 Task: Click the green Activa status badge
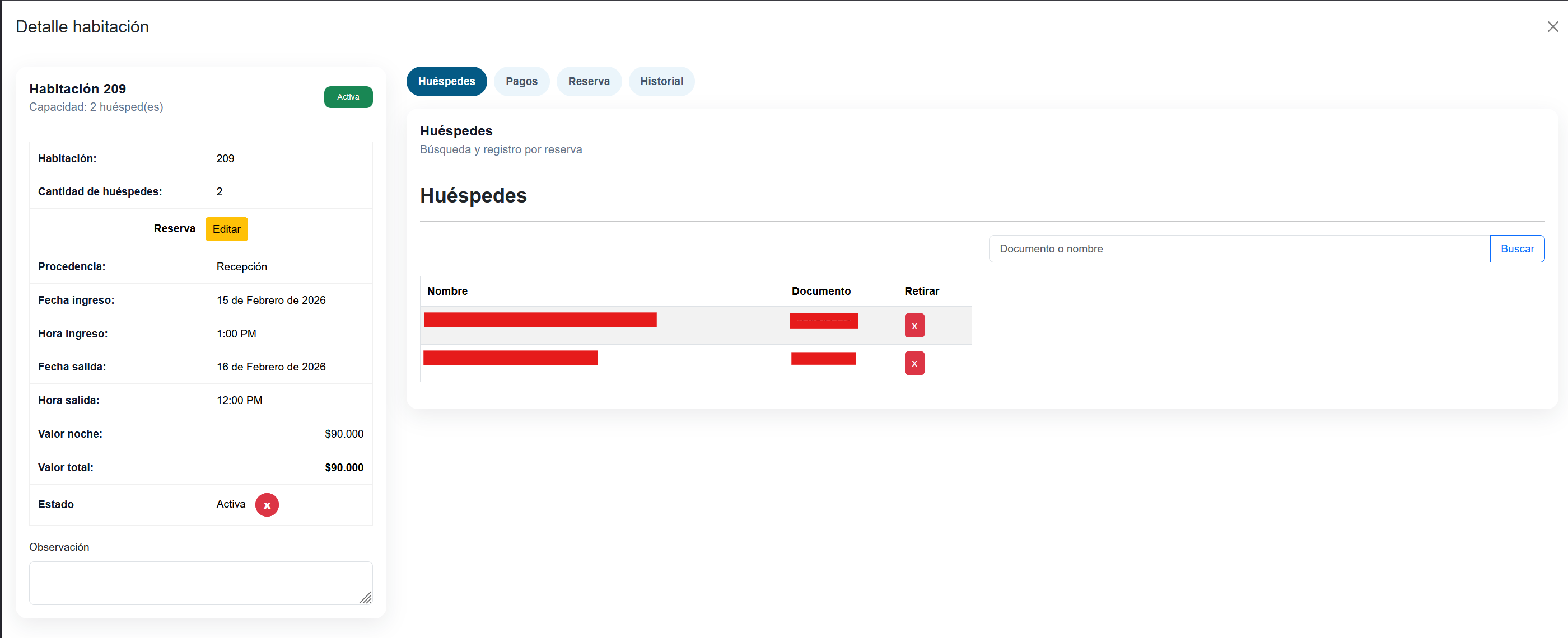click(x=348, y=97)
